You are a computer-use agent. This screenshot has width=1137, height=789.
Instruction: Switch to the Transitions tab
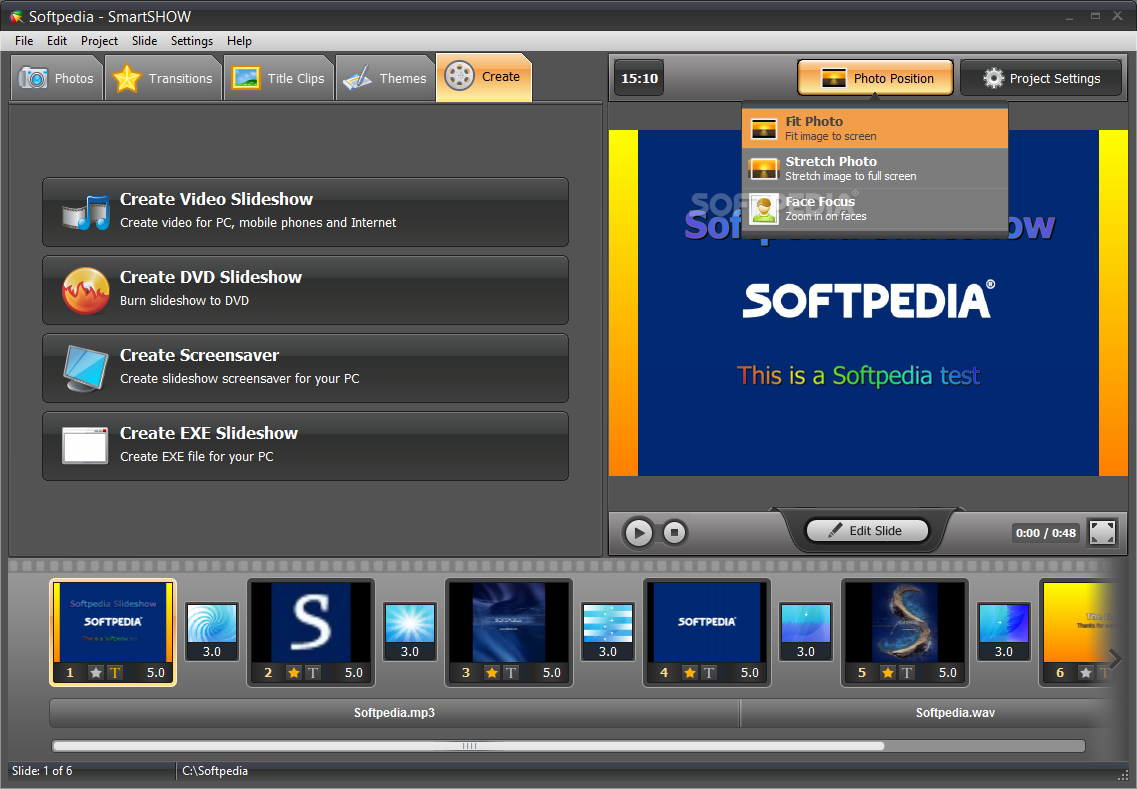tap(164, 78)
